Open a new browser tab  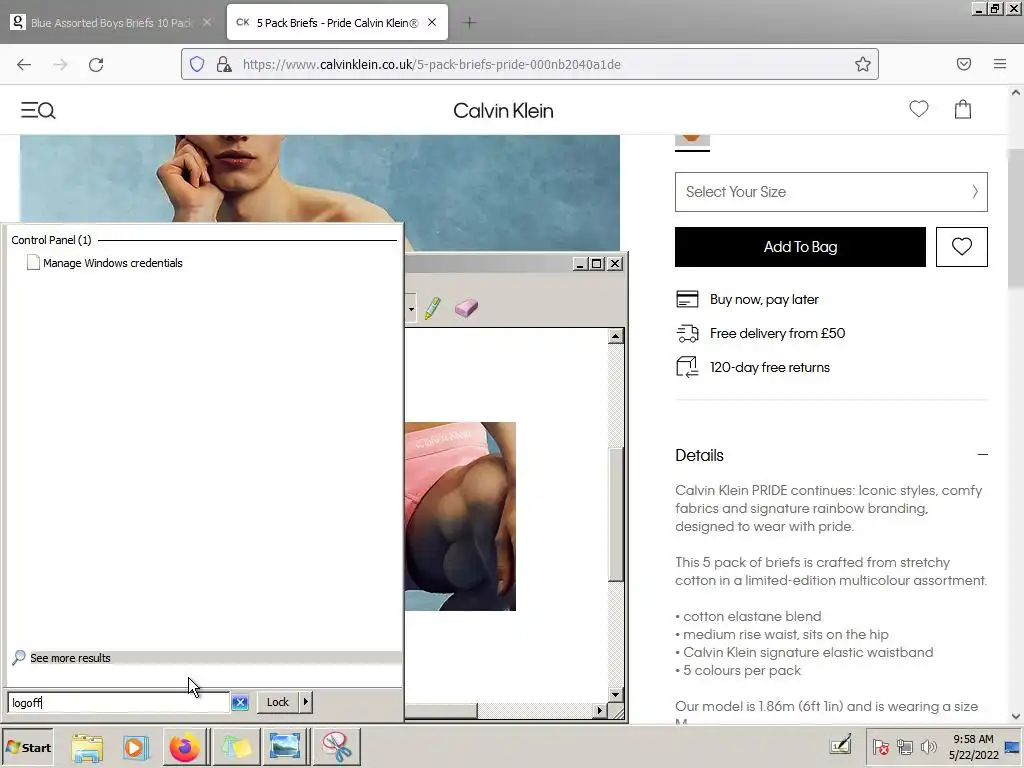click(469, 23)
